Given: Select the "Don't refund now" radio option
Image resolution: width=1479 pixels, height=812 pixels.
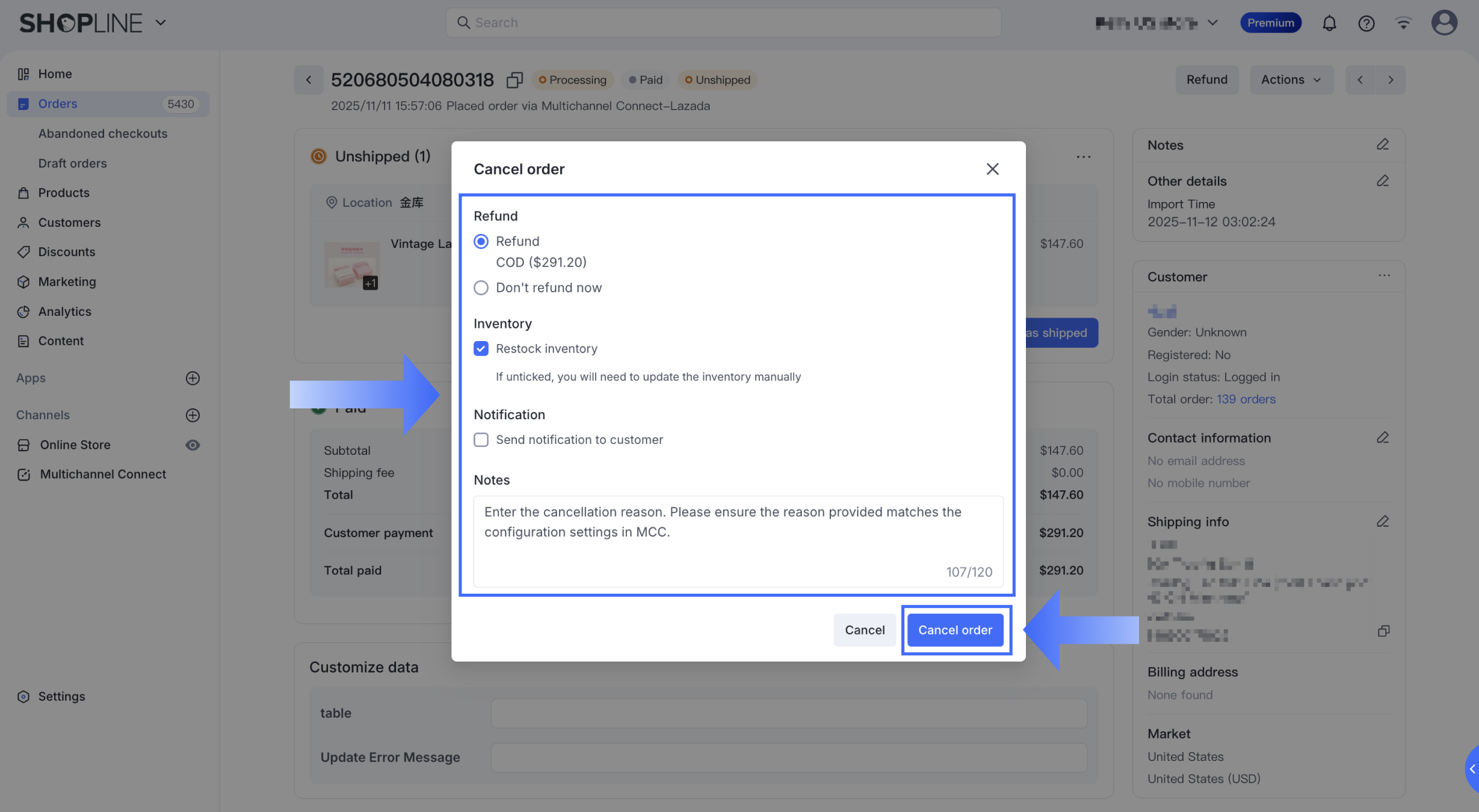Looking at the screenshot, I should tap(481, 288).
